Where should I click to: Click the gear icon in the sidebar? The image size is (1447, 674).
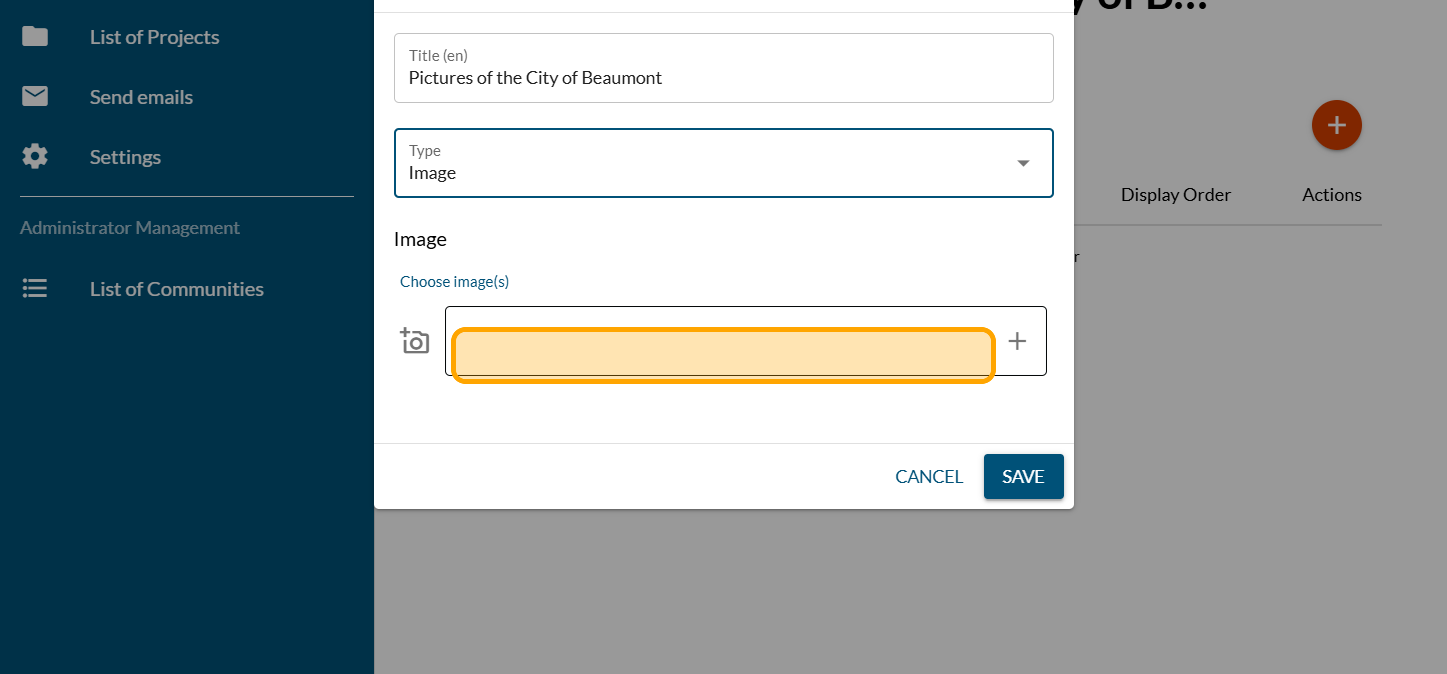click(35, 157)
